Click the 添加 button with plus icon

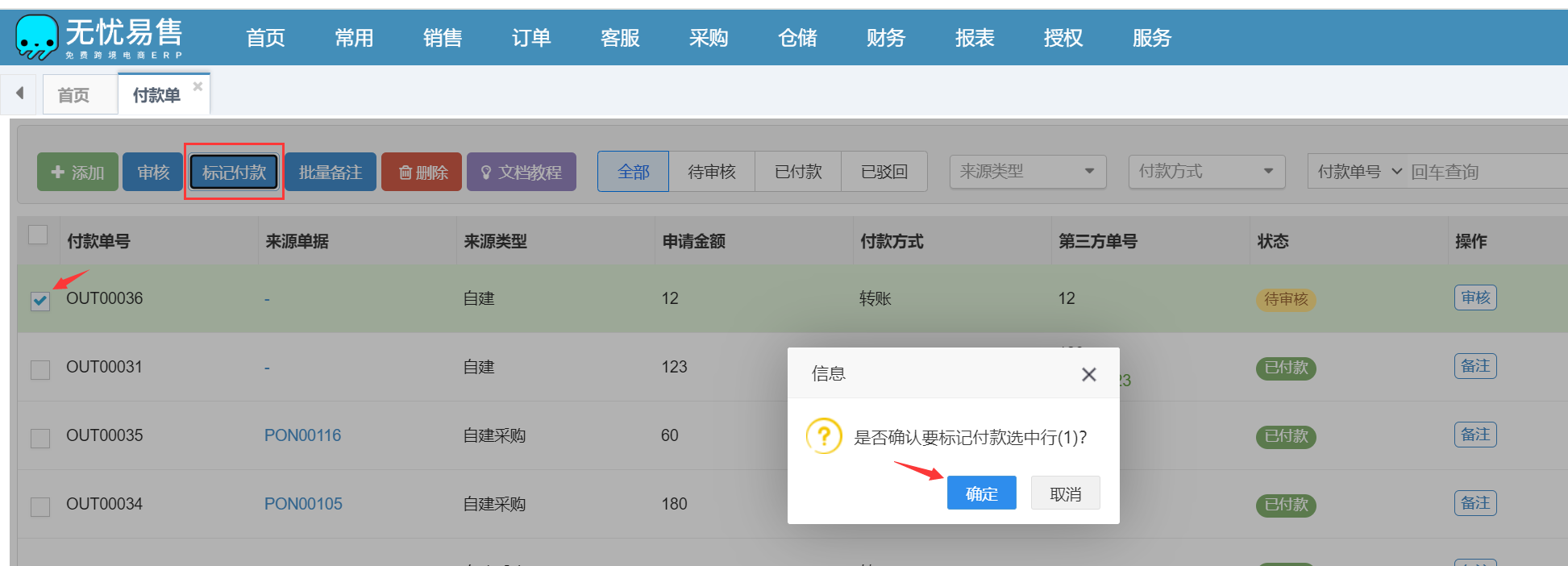click(77, 173)
